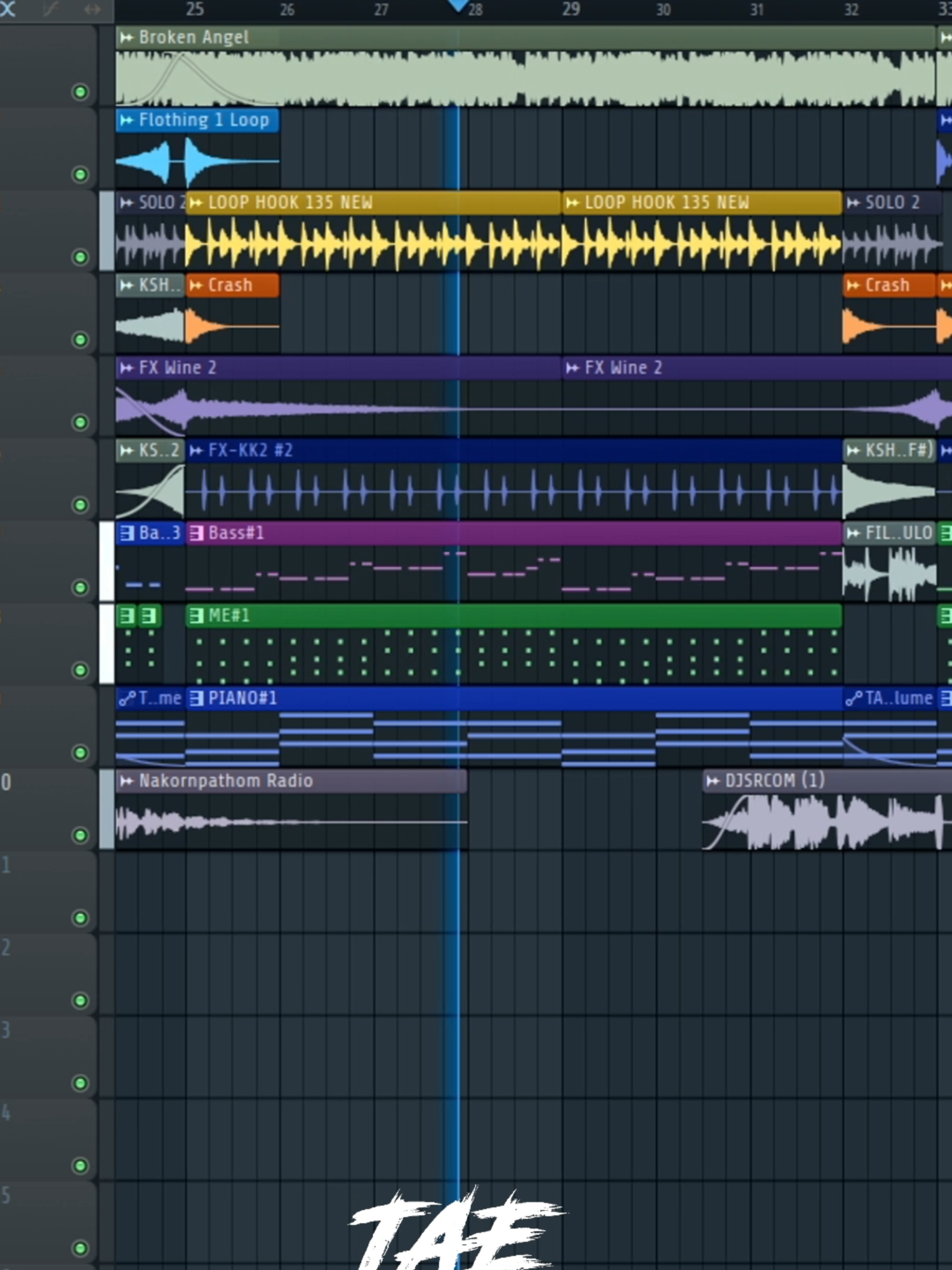
Task: Click the PIANO#1 note preview area
Action: (514, 739)
